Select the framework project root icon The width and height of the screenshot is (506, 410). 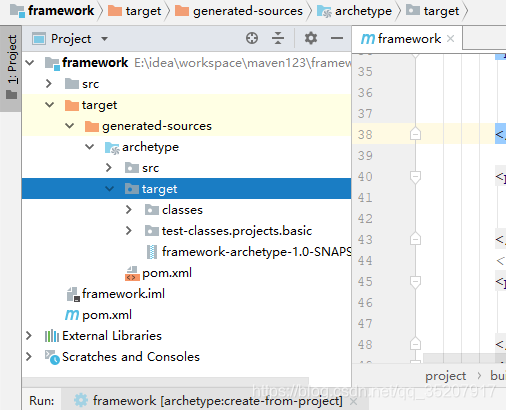click(53, 63)
